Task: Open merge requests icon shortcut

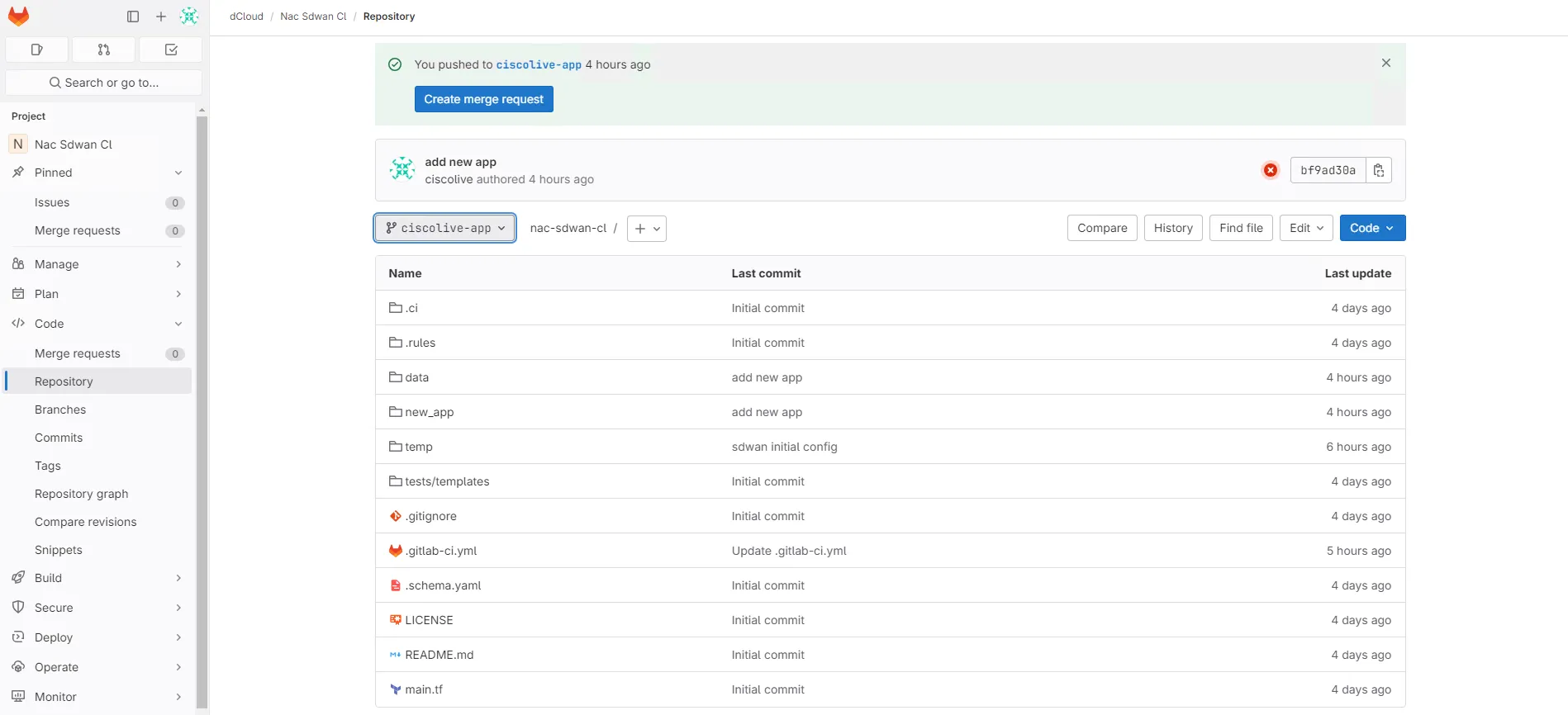Action: (104, 50)
